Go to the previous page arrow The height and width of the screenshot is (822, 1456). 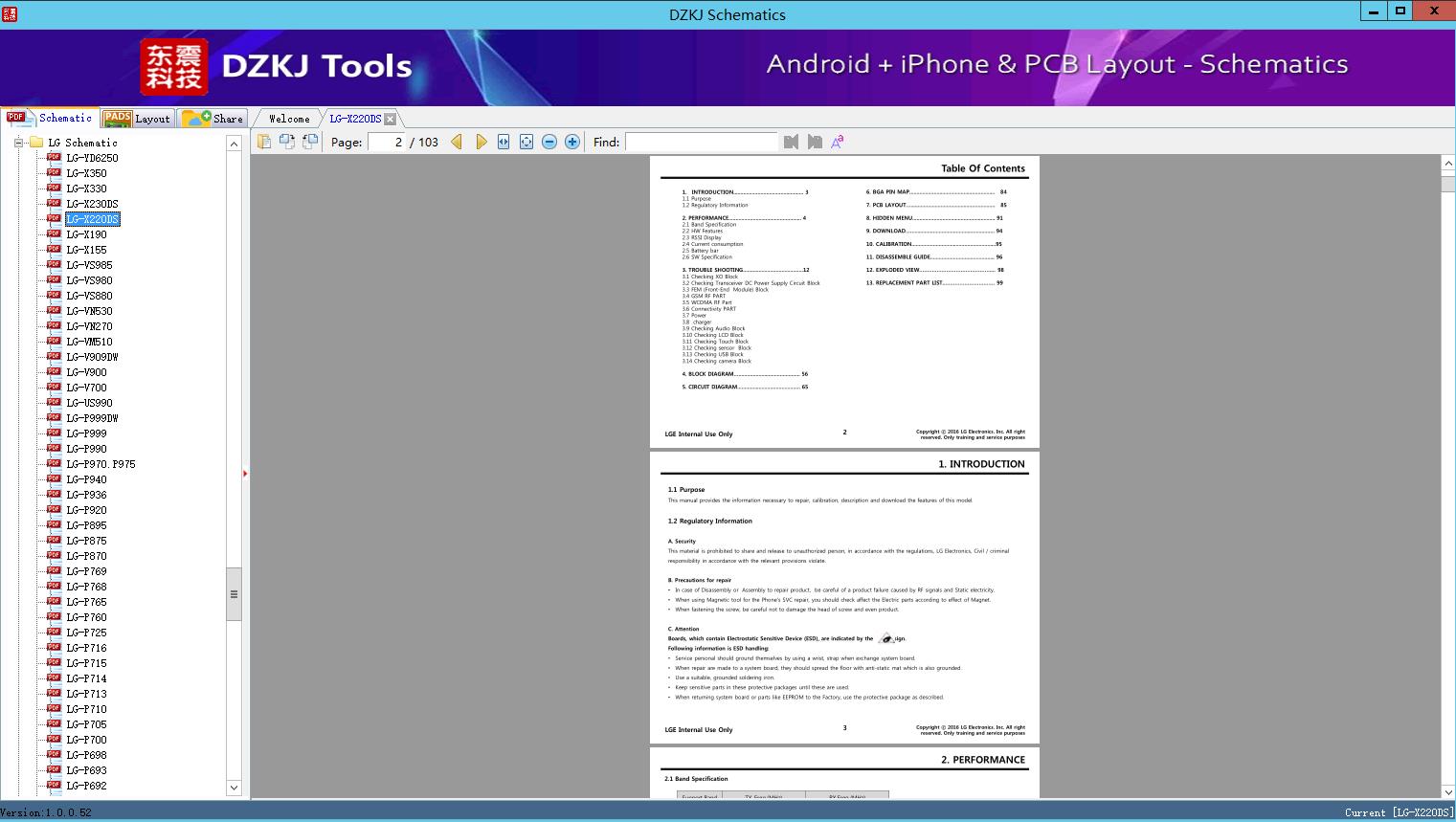click(457, 142)
